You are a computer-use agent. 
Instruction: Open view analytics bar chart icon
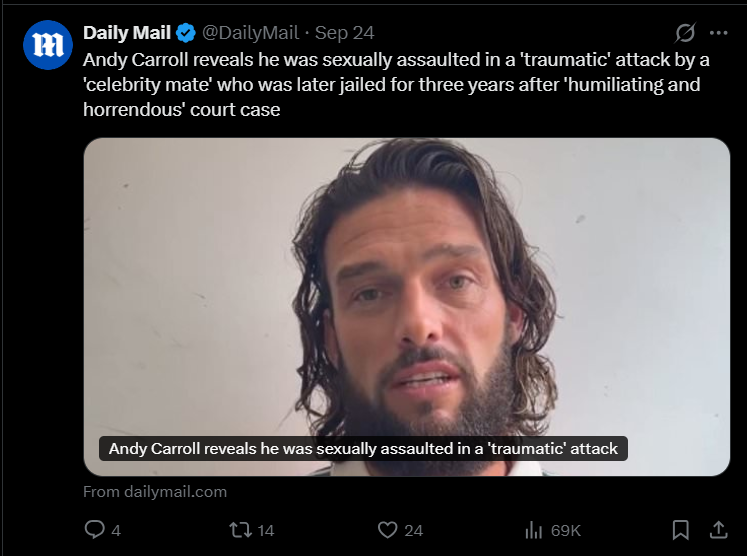[534, 530]
